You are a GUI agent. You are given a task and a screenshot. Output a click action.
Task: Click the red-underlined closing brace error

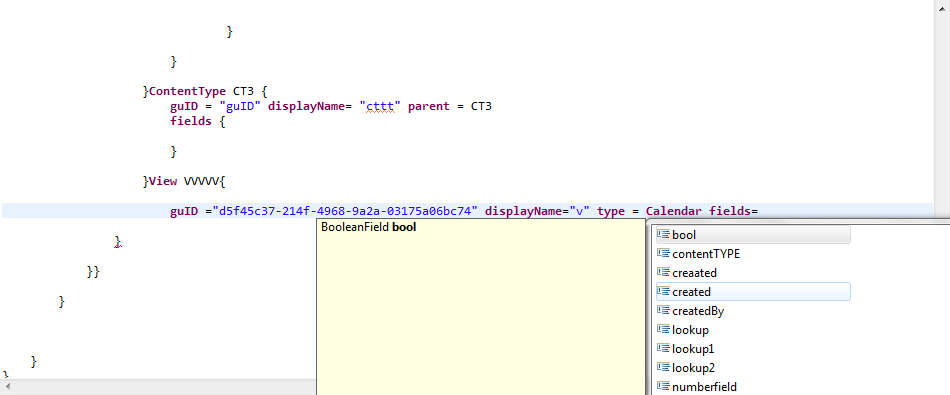(x=118, y=242)
